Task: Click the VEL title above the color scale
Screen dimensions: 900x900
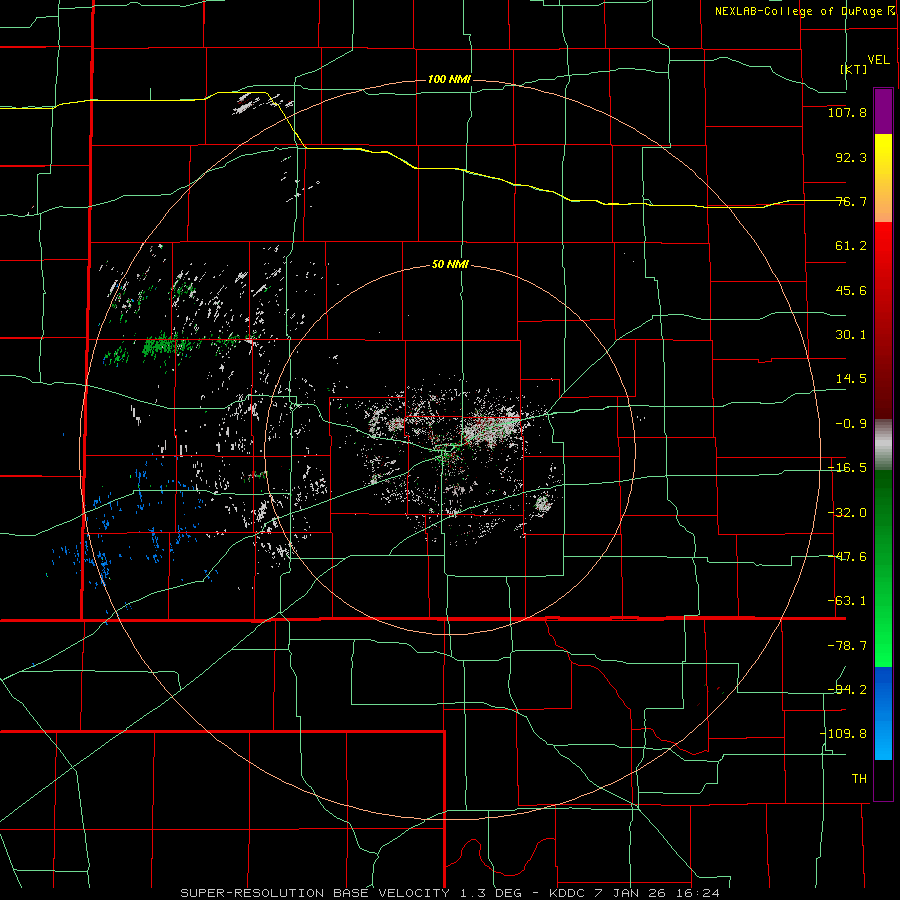Action: click(878, 60)
